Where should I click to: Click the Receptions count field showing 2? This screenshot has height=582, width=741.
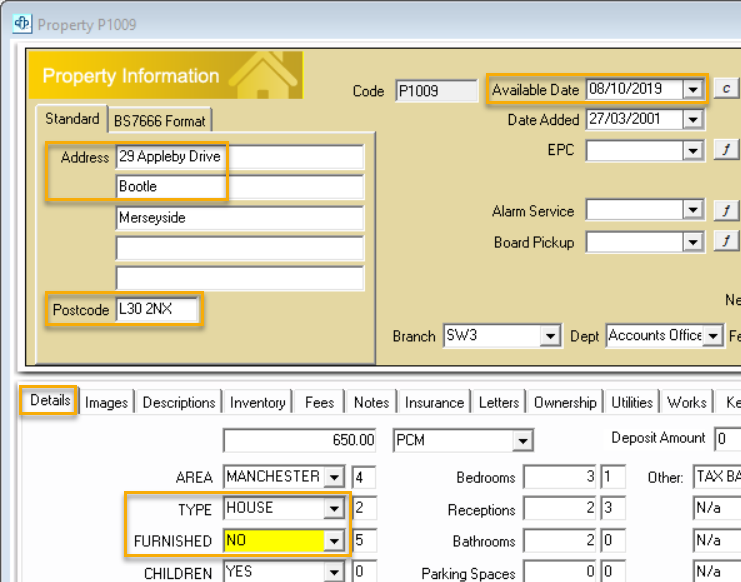[x=560, y=508]
